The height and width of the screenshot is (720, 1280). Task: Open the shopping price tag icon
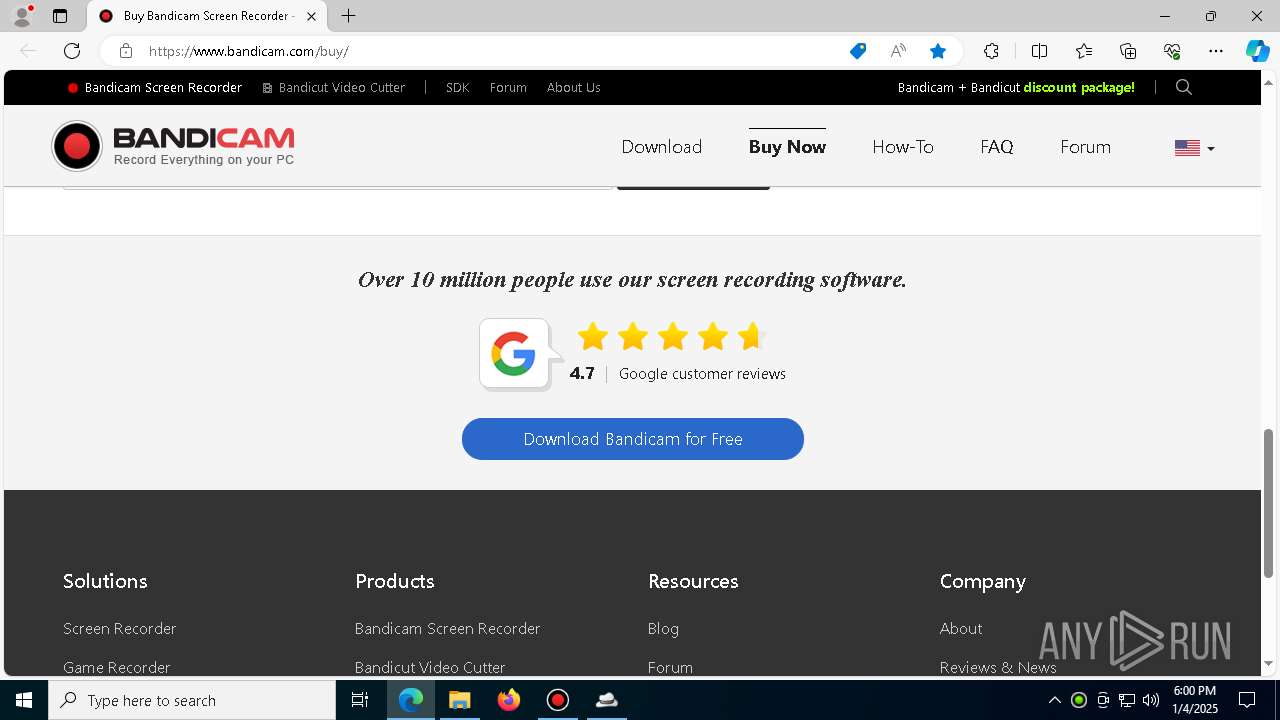point(858,51)
